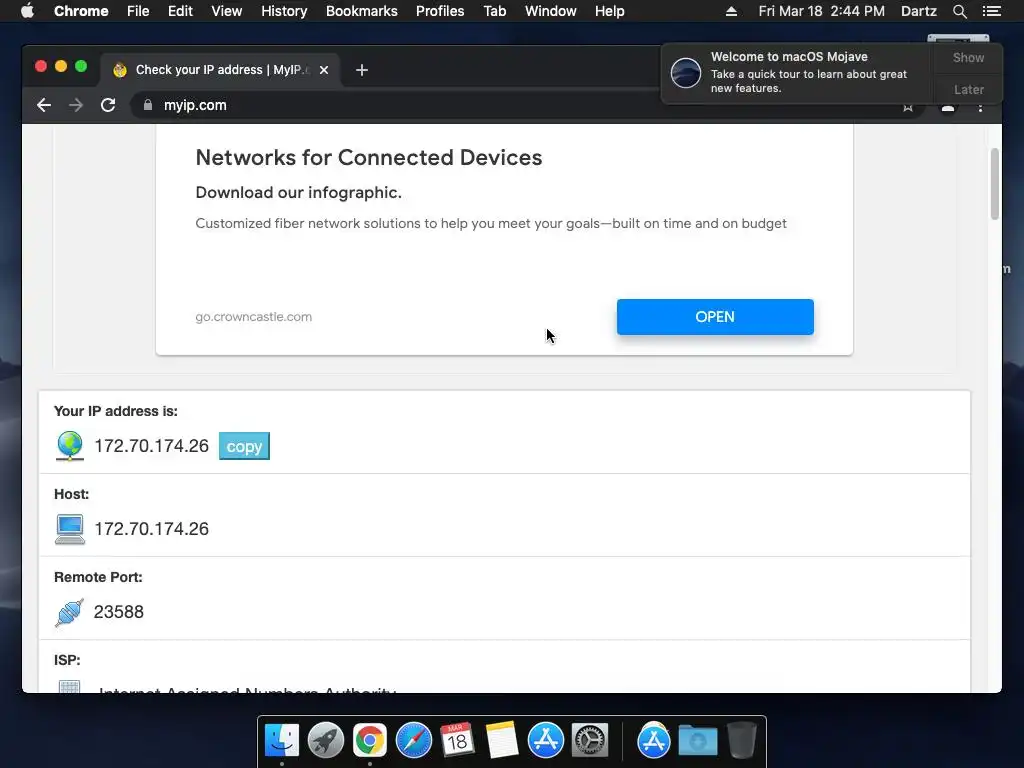Open a new tab with plus icon
The height and width of the screenshot is (768, 1024).
(362, 70)
